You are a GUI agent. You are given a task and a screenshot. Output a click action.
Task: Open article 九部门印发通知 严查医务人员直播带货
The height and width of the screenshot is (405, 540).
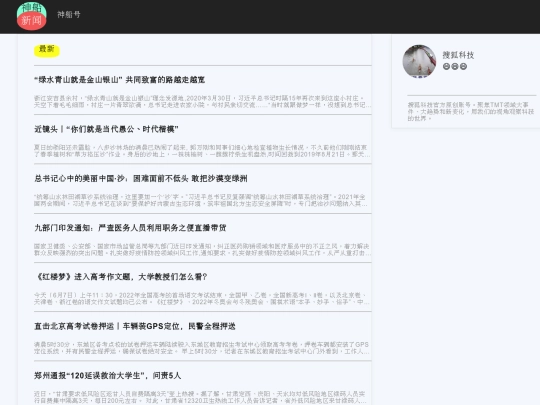click(130, 228)
